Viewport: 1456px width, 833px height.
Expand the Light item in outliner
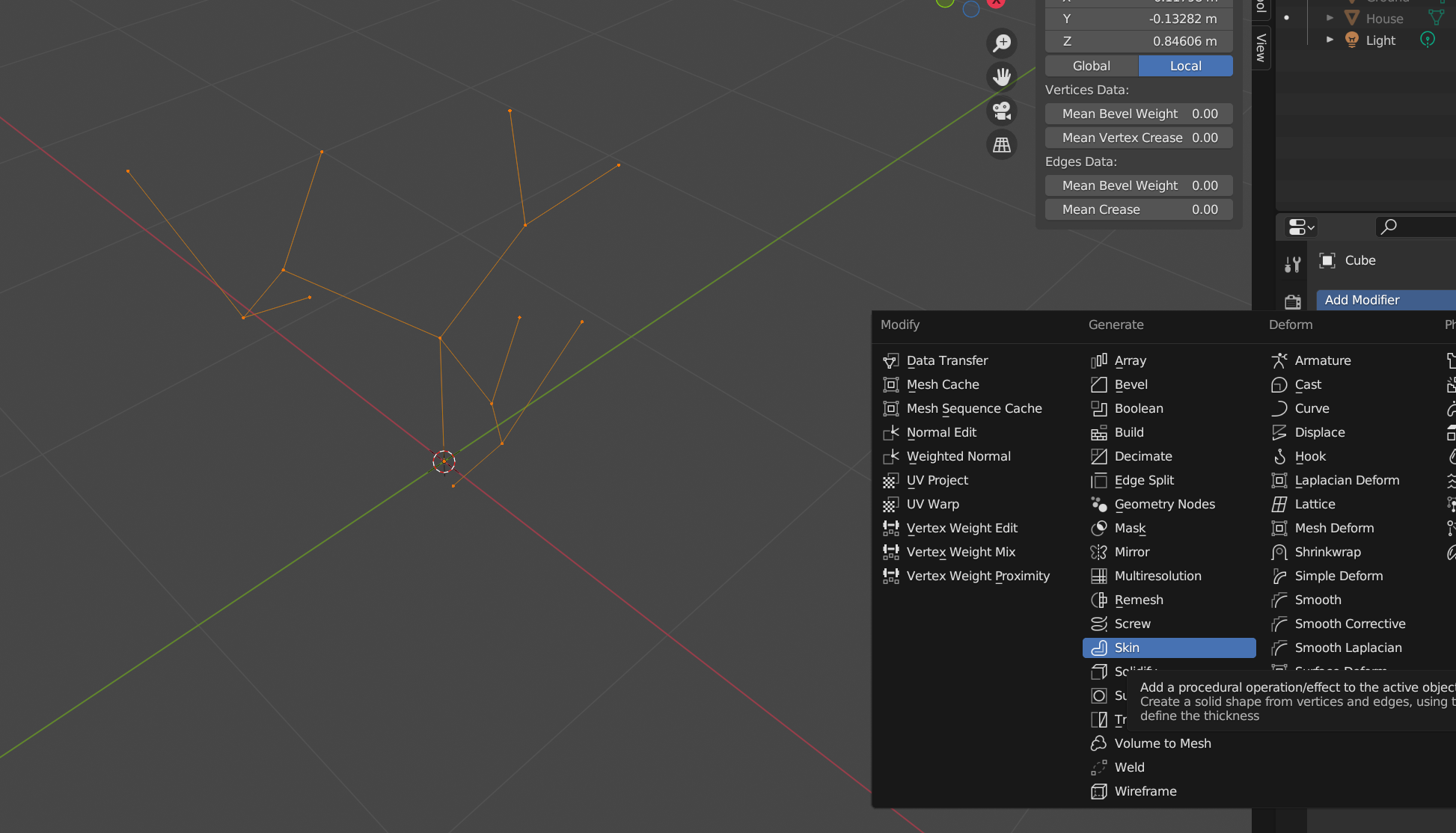pos(1330,40)
